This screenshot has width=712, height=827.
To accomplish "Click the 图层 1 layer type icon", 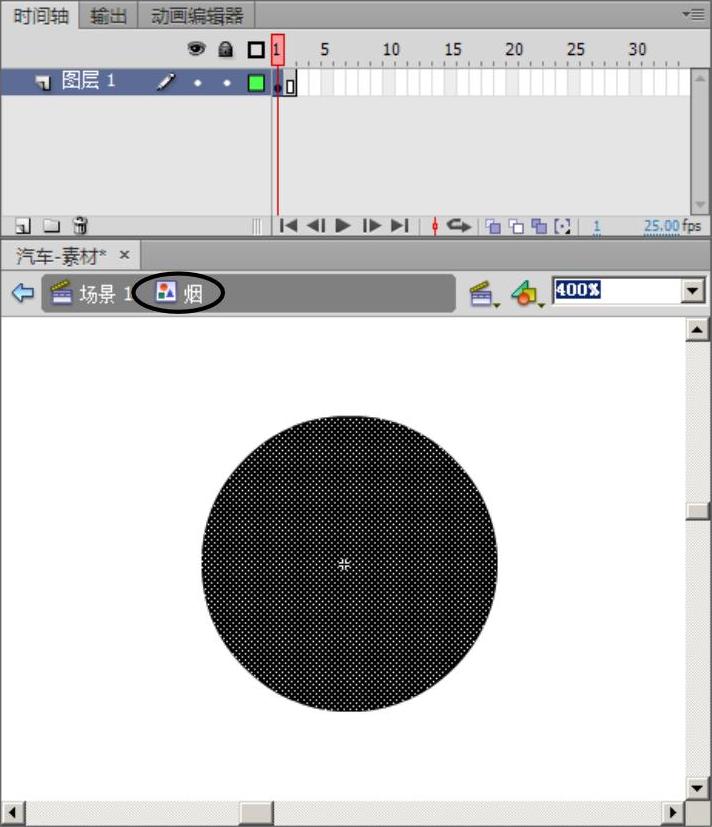I will pos(43,82).
